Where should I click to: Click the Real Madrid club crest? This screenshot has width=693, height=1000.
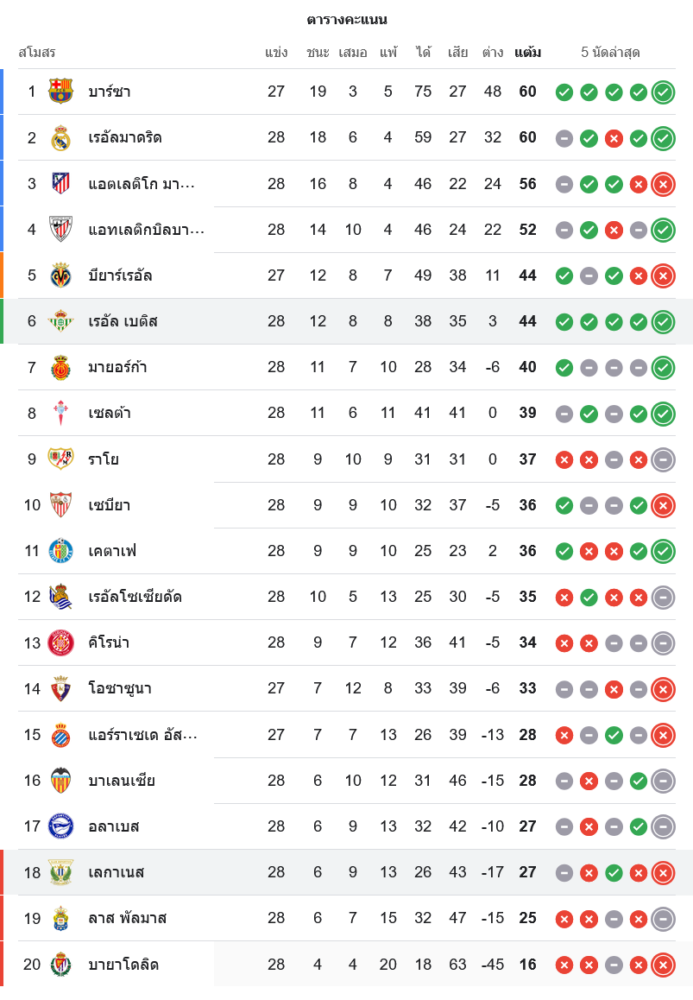tap(61, 138)
